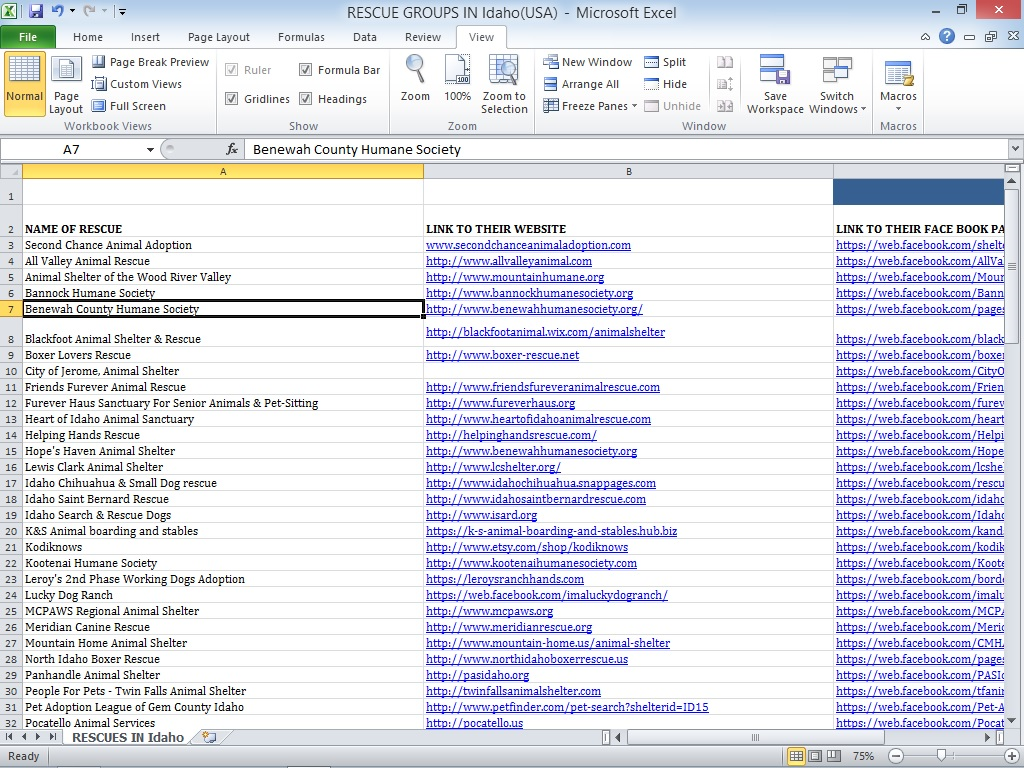Open http://www.mcpaws.org link
Screen dimensions: 1024x768
(x=489, y=611)
